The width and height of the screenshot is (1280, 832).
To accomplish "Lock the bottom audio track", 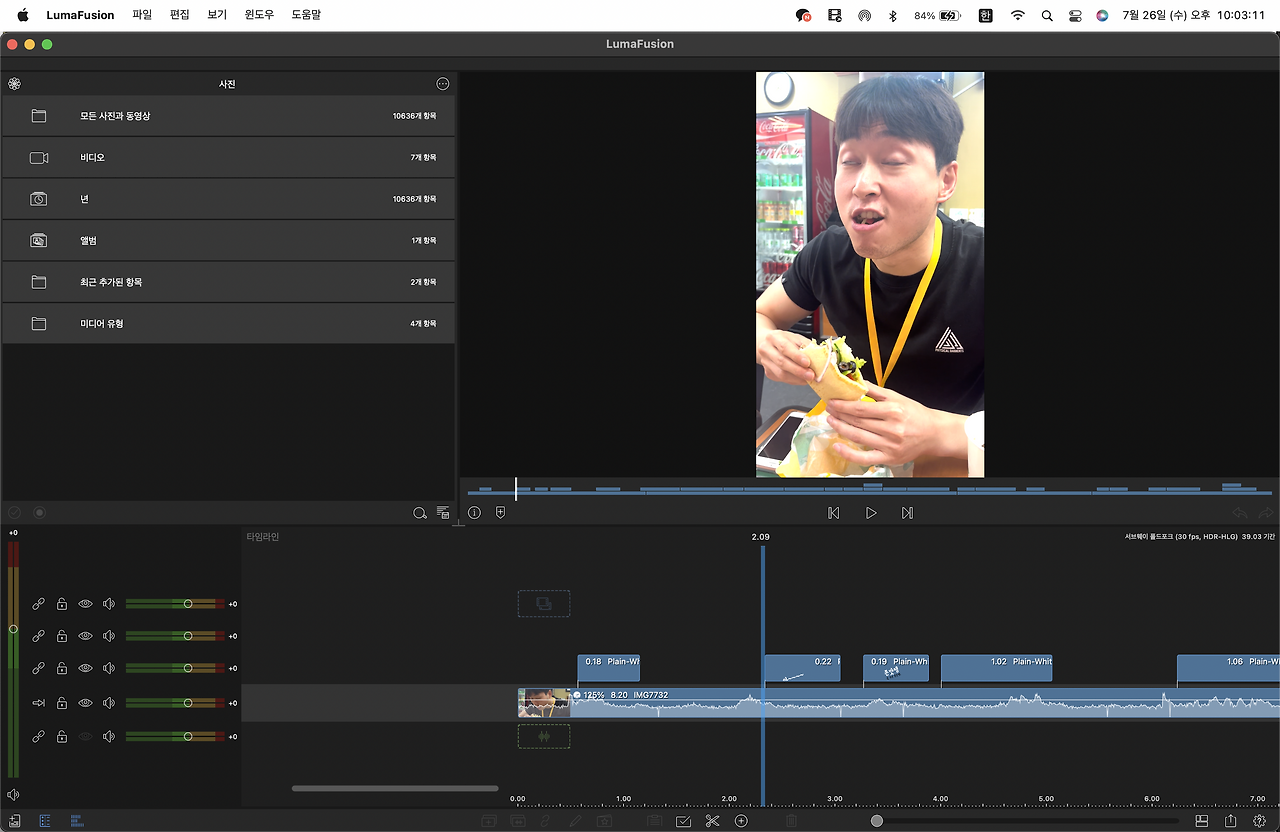I will coord(61,737).
